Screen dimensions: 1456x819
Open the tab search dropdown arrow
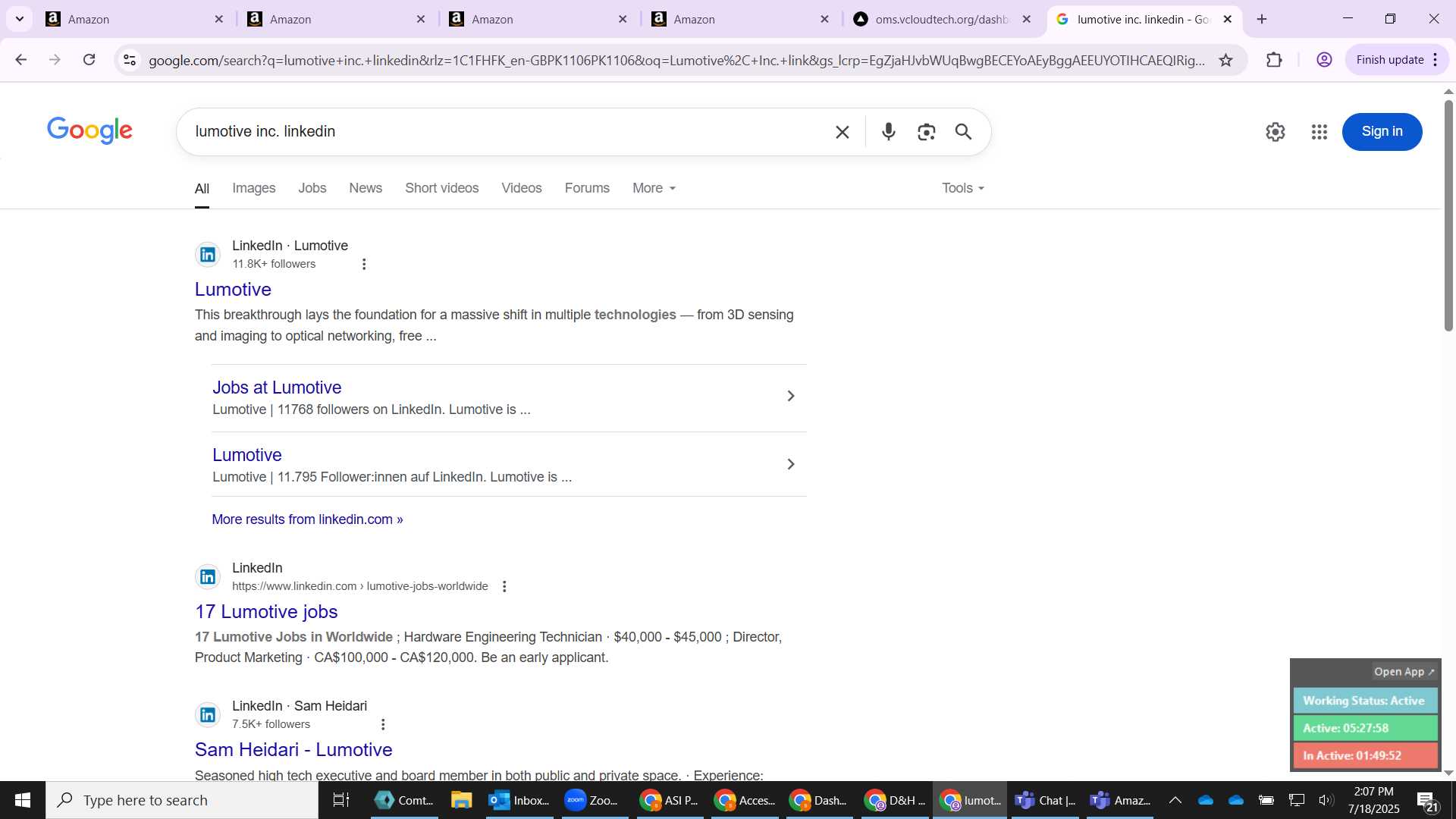(x=20, y=19)
